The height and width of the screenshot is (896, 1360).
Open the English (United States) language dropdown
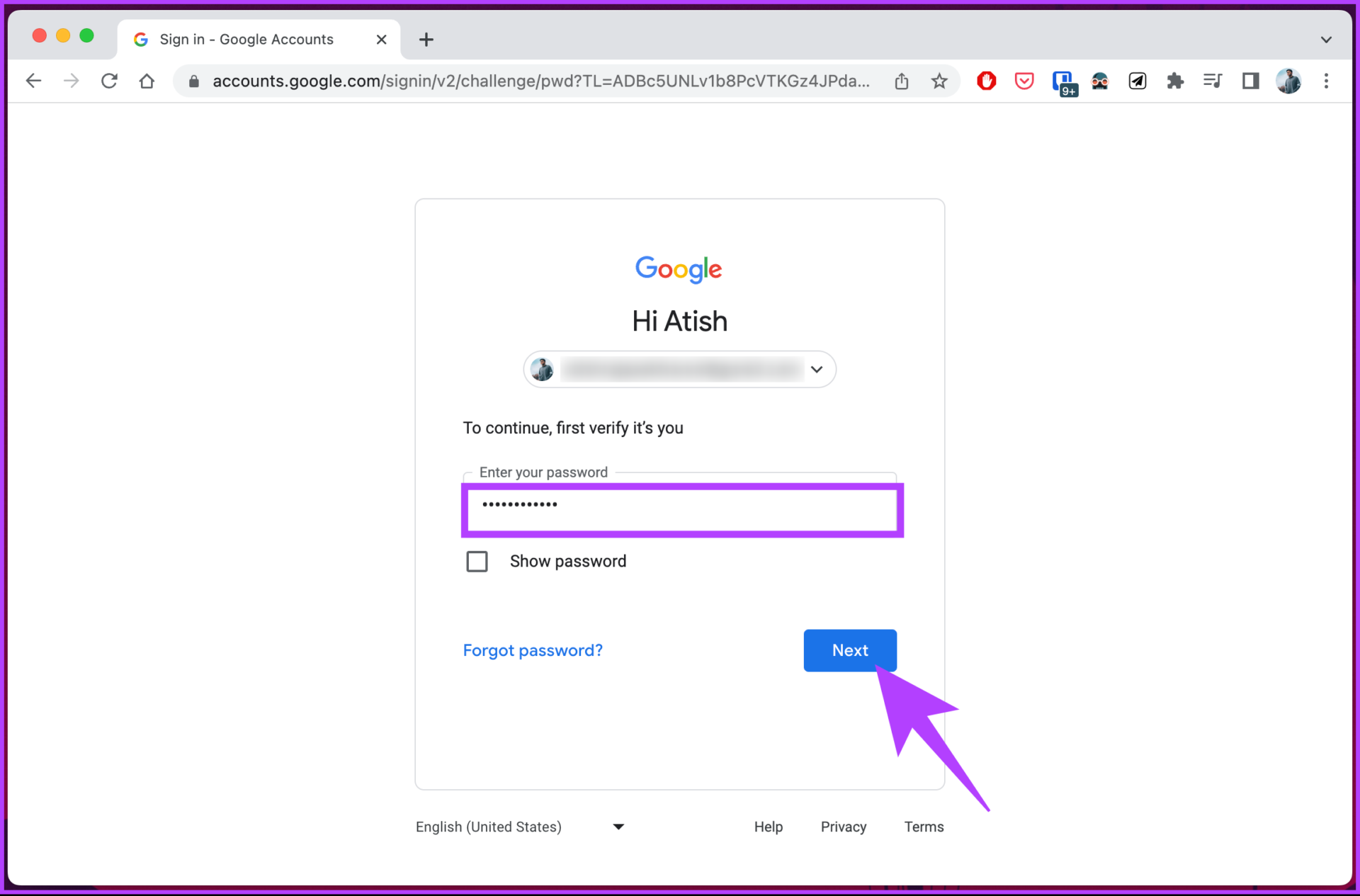click(520, 827)
